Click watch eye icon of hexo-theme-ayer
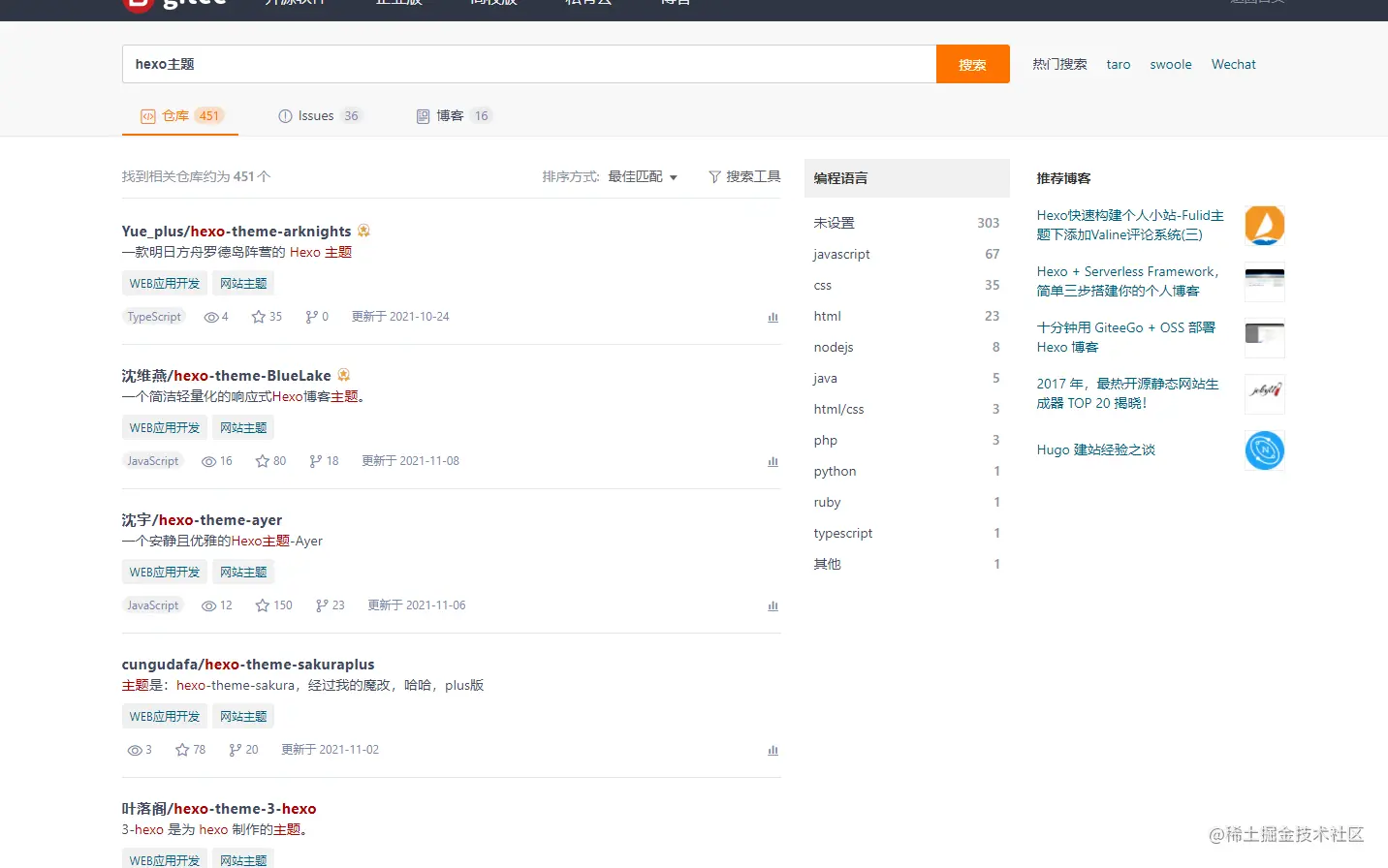This screenshot has width=1388, height=868. [x=208, y=605]
